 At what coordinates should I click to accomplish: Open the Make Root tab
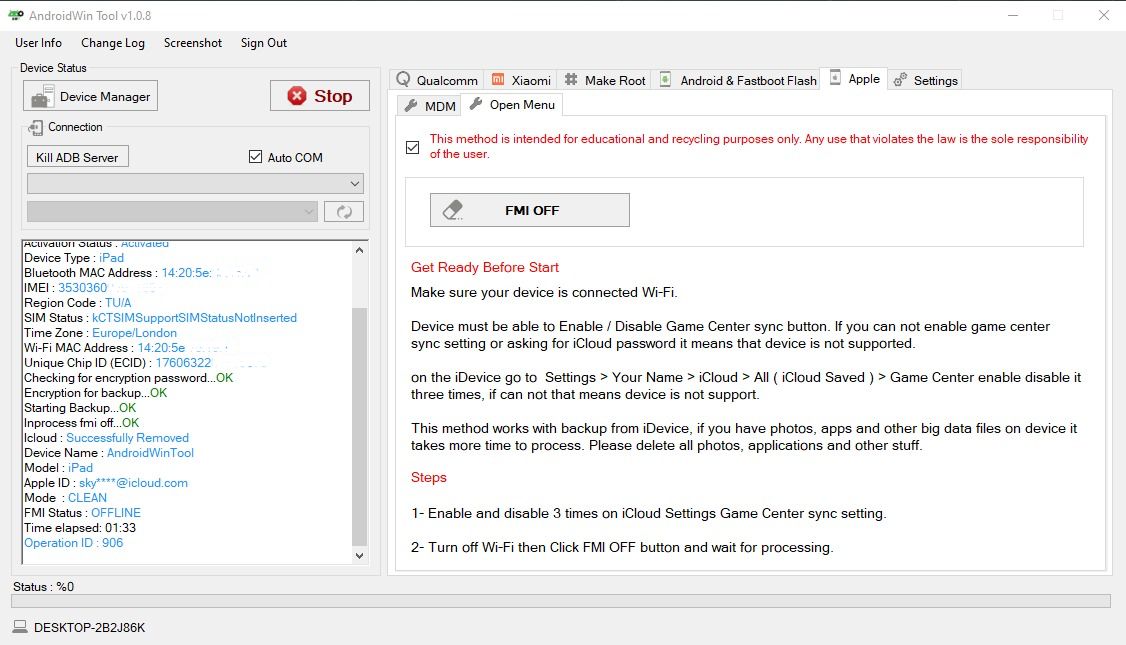coord(605,80)
